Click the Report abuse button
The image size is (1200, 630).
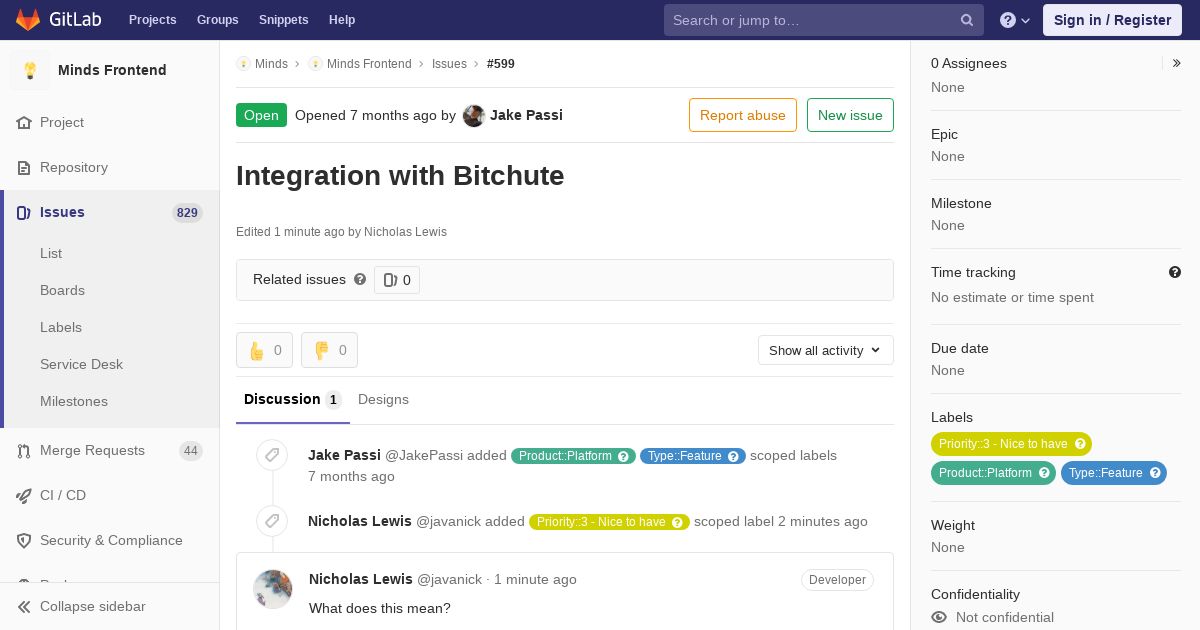coord(743,115)
